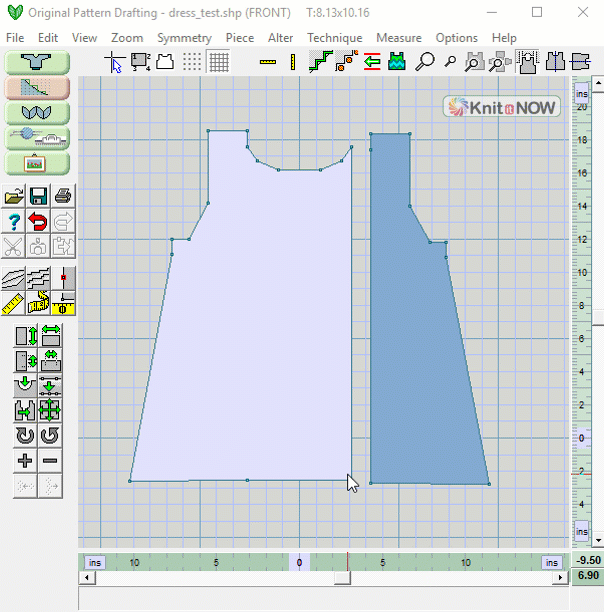Click the partial width adjust icon
The height and width of the screenshot is (612, 604).
(51, 361)
